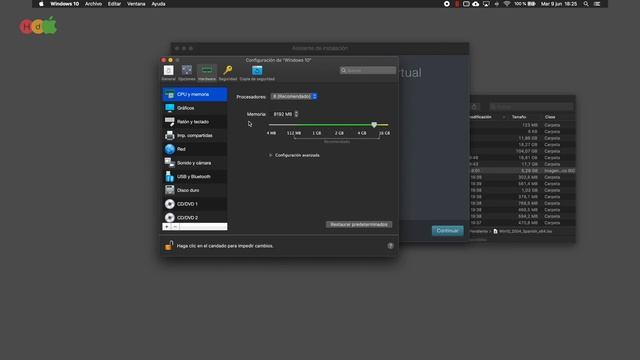Select Imp. compartidas printer item

(x=195, y=136)
